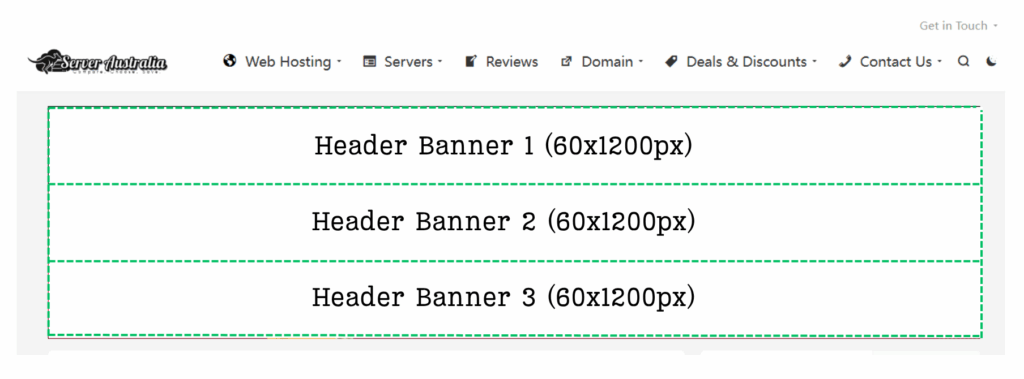The width and height of the screenshot is (1024, 379).
Task: Expand the Web Hosting dropdown arrow
Action: click(339, 62)
